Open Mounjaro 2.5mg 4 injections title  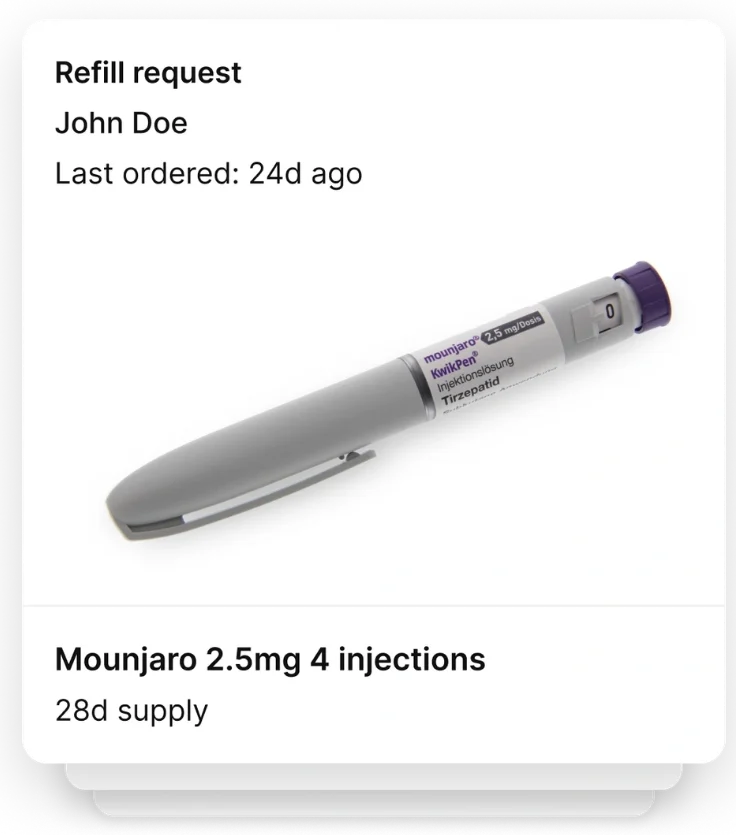click(270, 660)
